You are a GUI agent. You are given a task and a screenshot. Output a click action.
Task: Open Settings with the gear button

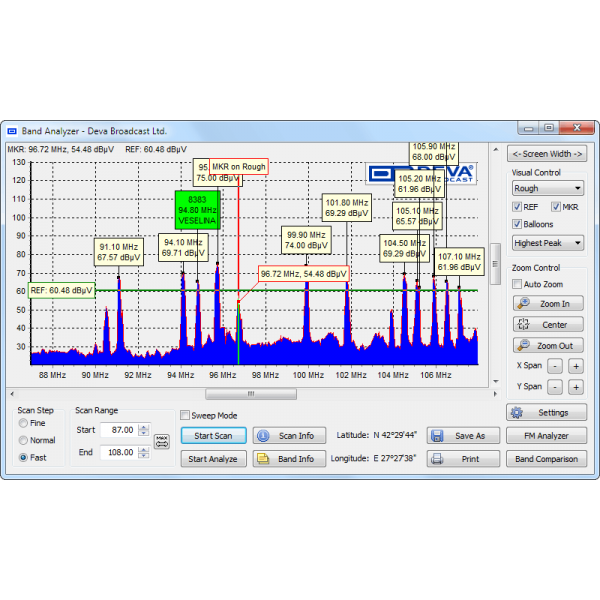point(546,412)
